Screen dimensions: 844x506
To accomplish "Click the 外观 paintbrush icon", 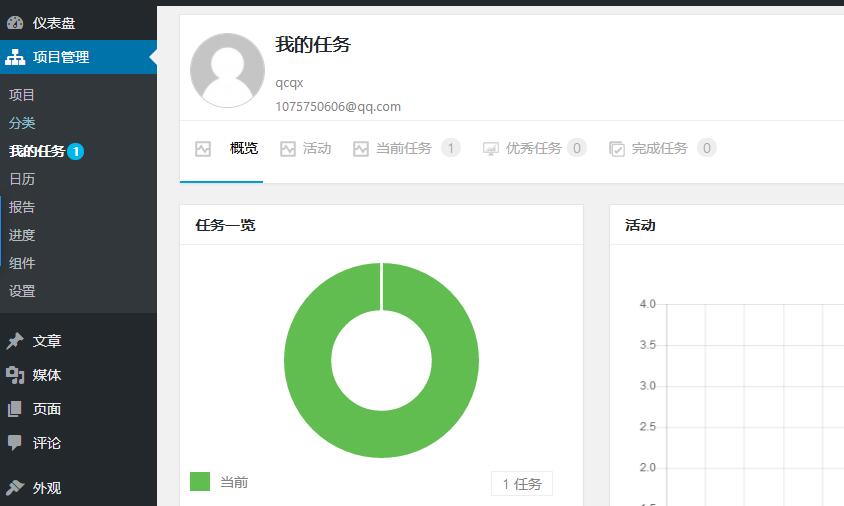I will 15,488.
